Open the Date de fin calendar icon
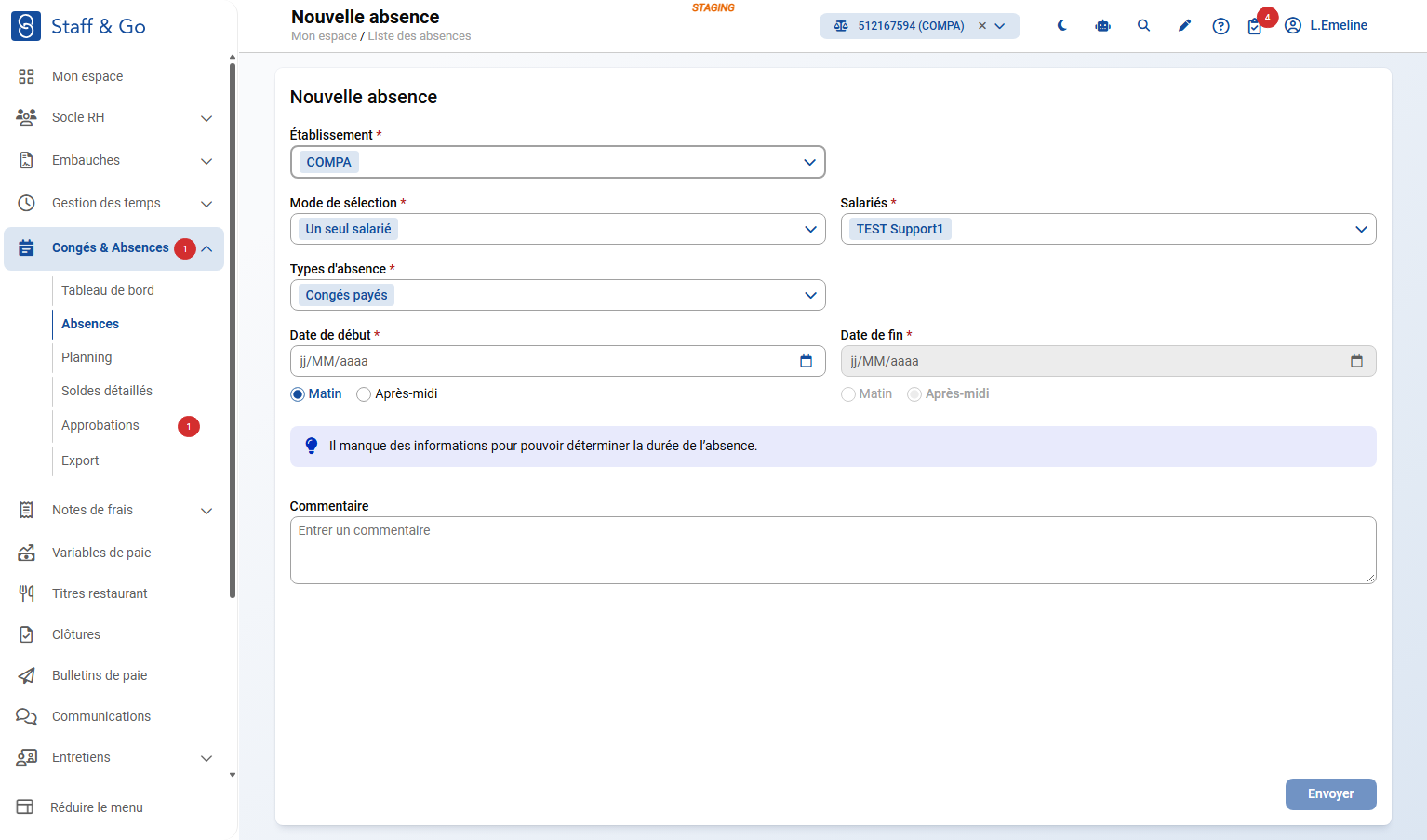This screenshot has height=840, width=1427. point(1356,361)
